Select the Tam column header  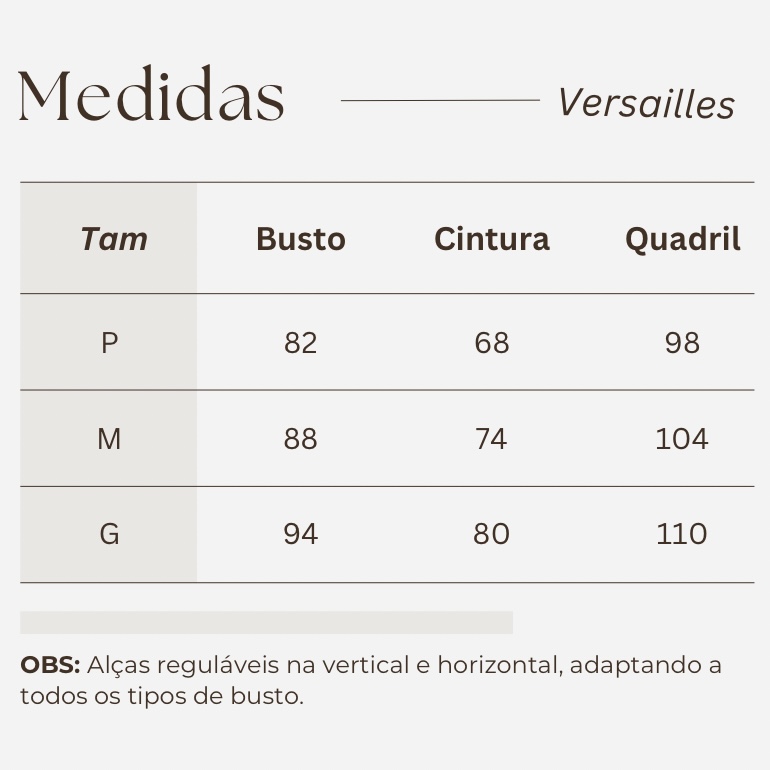pyautogui.click(x=114, y=239)
